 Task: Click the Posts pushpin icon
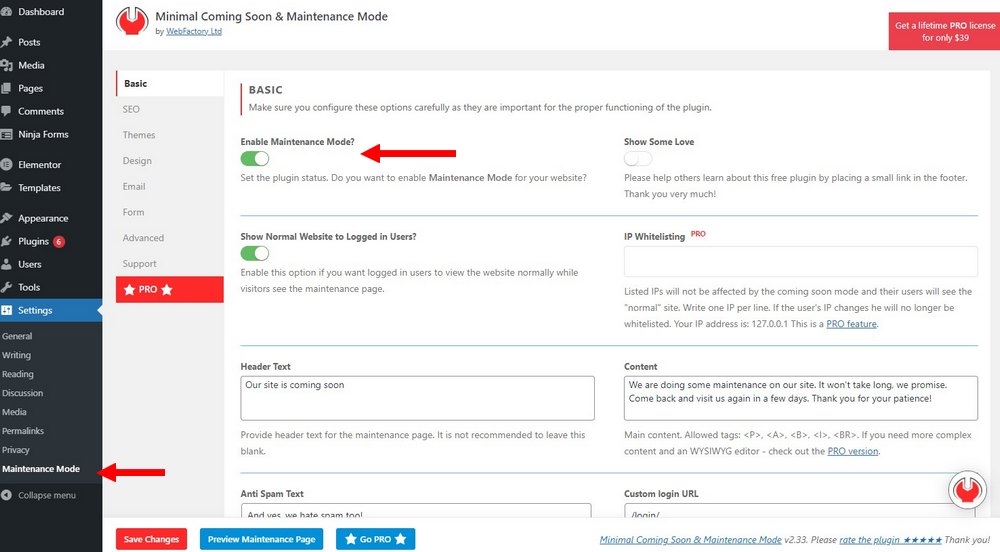6,42
